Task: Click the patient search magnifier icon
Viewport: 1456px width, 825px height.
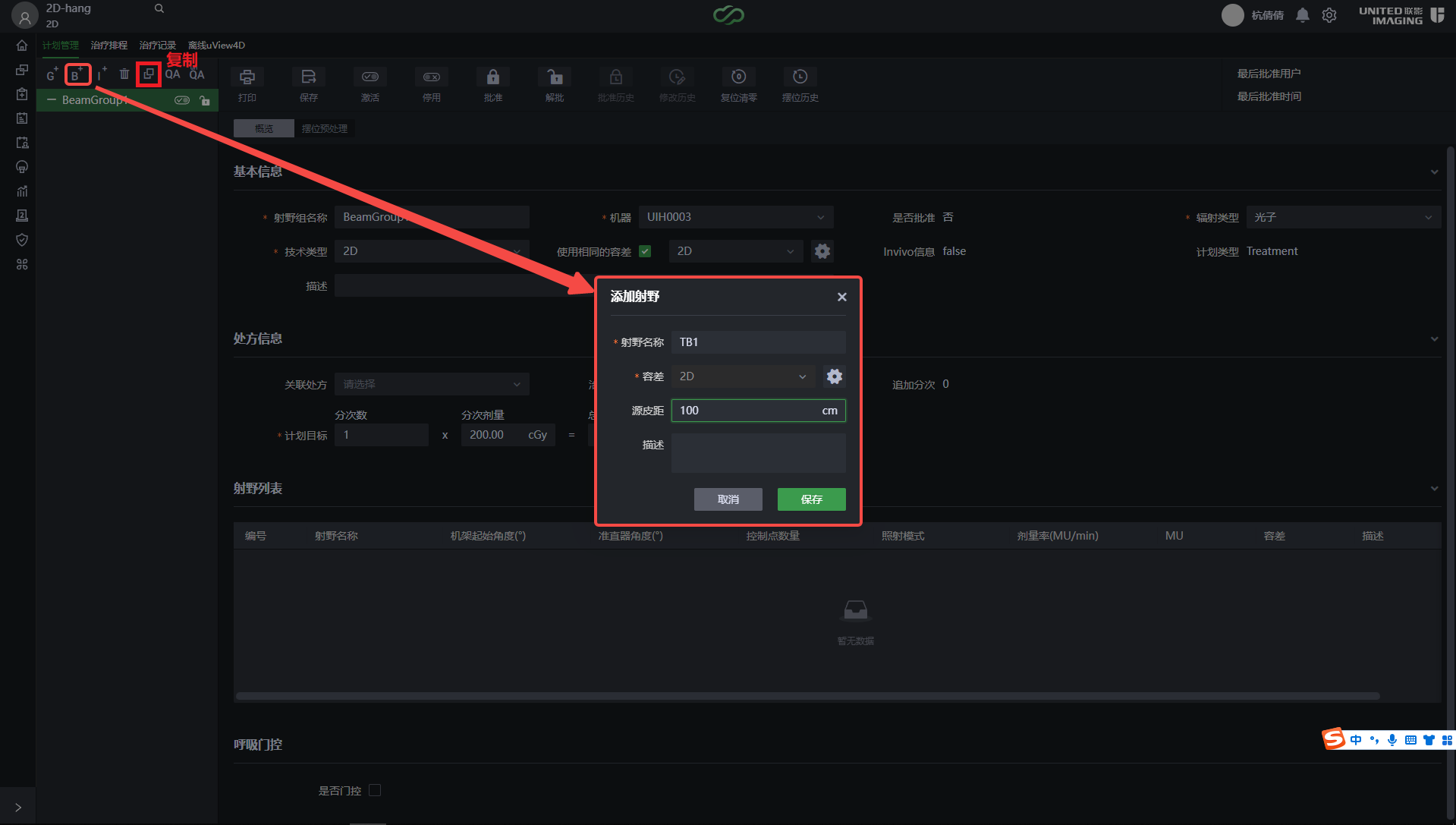Action: (x=159, y=8)
